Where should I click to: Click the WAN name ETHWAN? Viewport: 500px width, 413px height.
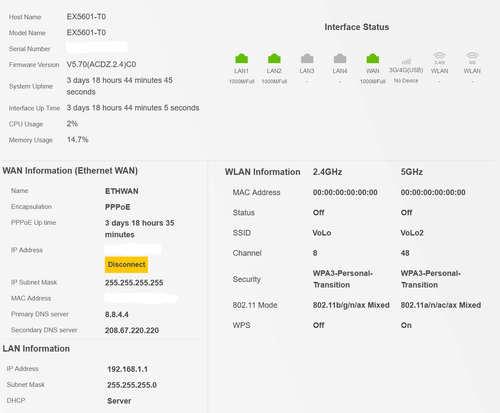pyautogui.click(x=122, y=191)
